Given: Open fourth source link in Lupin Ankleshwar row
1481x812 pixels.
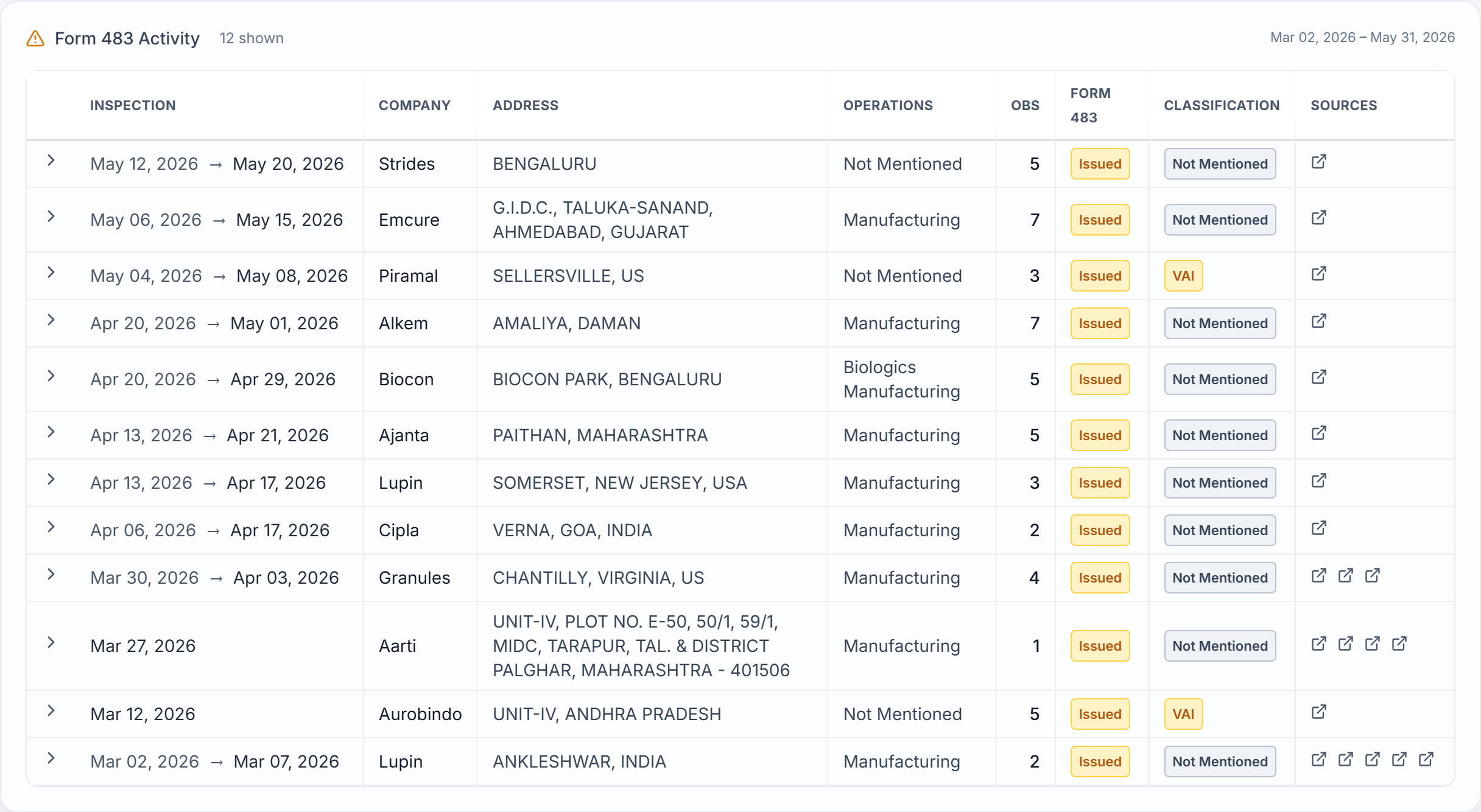Looking at the screenshot, I should 1399,760.
